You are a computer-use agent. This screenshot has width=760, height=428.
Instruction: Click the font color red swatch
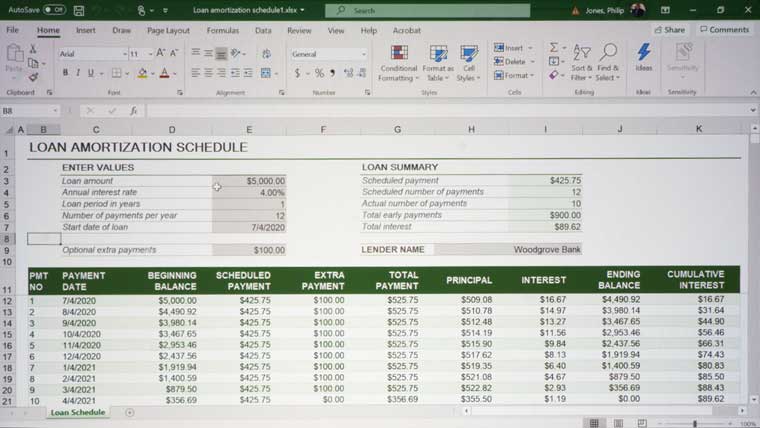[x=164, y=73]
